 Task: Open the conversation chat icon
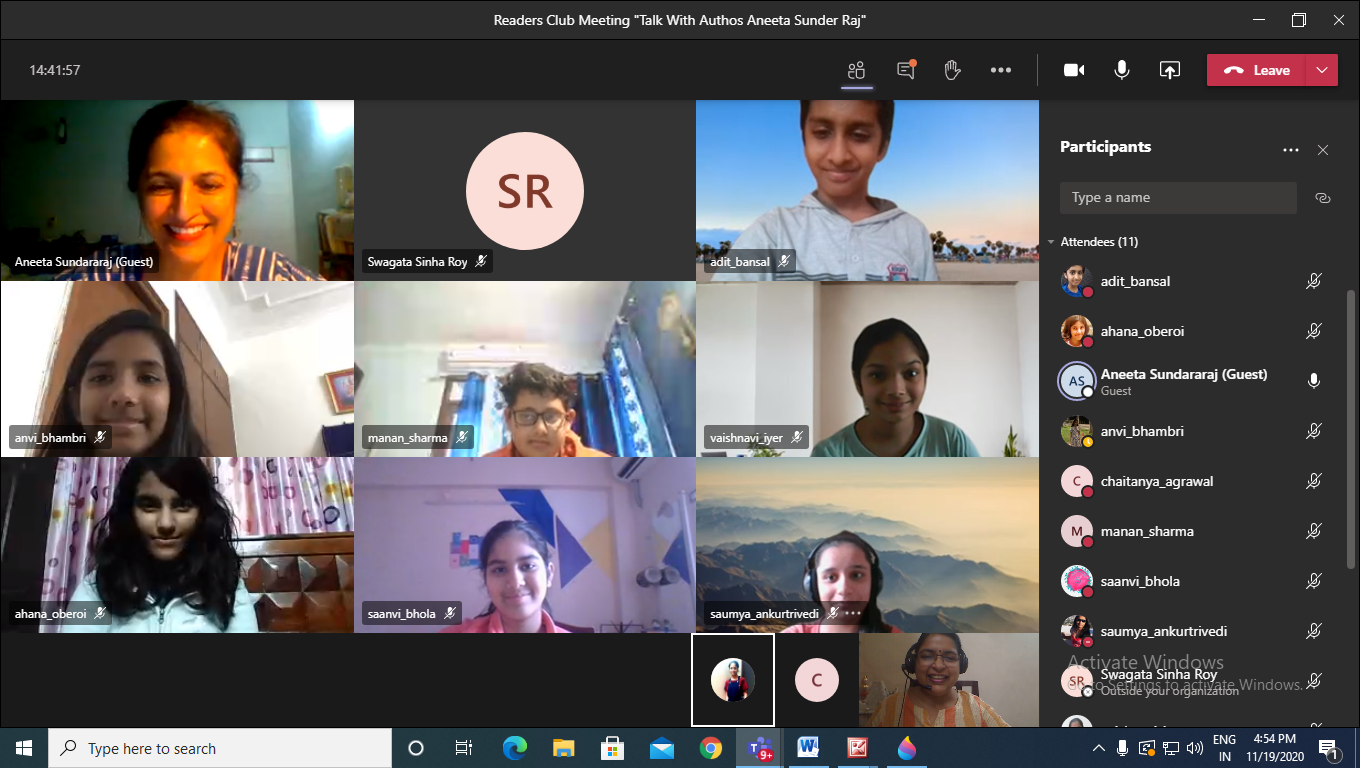pos(906,70)
